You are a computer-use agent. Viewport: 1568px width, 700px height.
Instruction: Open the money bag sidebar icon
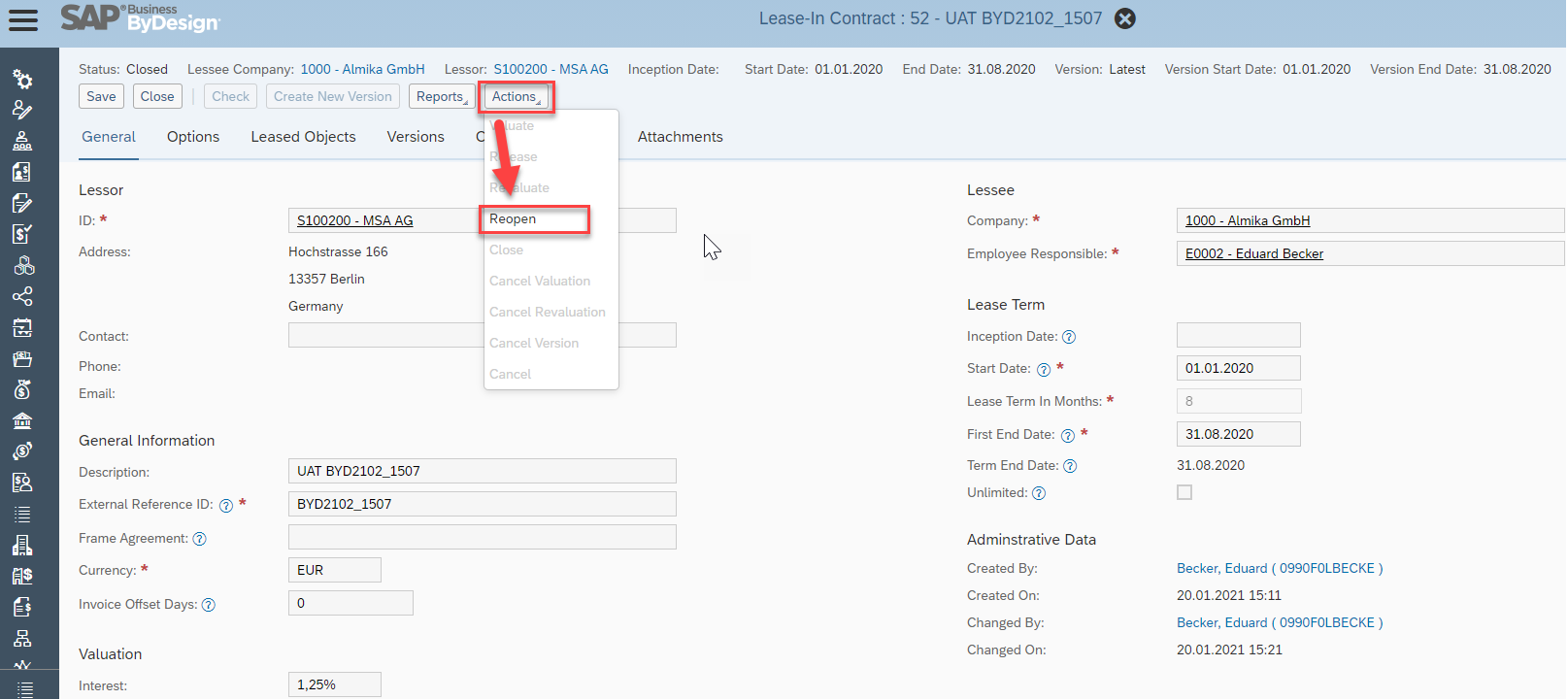[22, 389]
